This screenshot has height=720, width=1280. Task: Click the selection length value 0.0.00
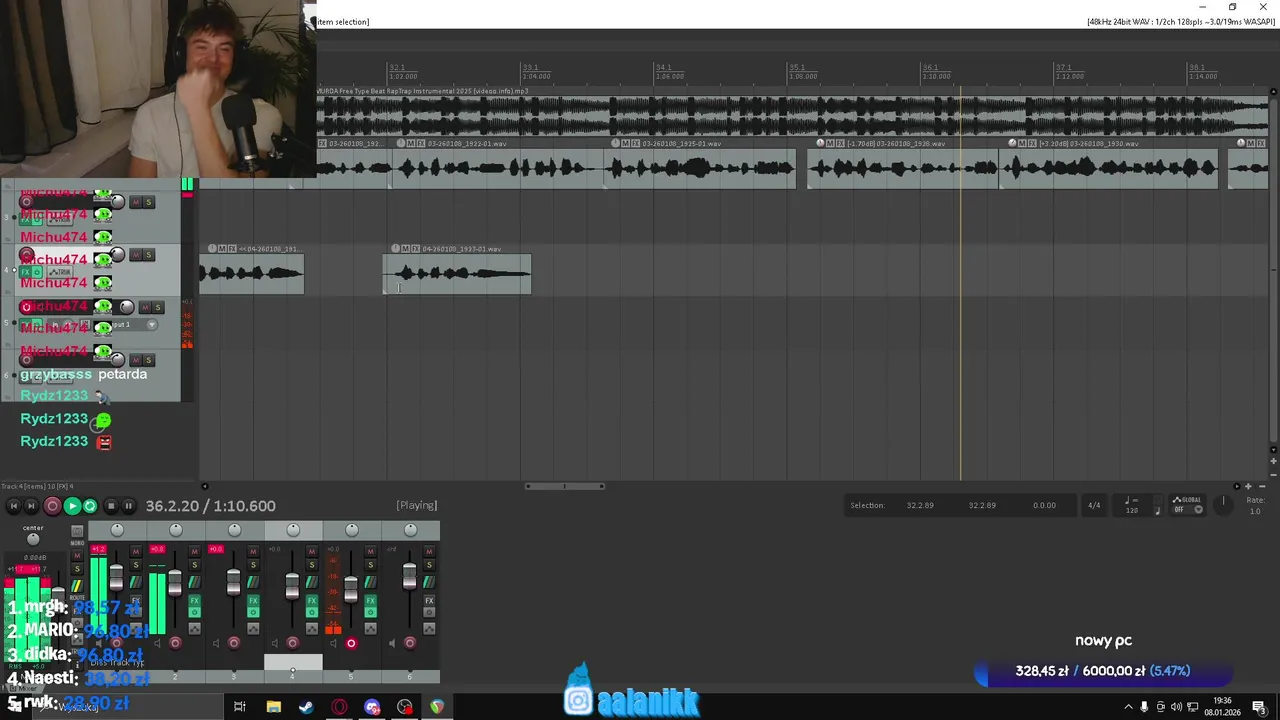tap(1045, 505)
